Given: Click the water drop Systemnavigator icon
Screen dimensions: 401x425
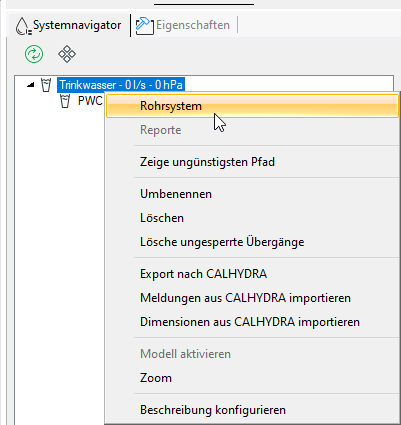Looking at the screenshot, I should (x=23, y=26).
